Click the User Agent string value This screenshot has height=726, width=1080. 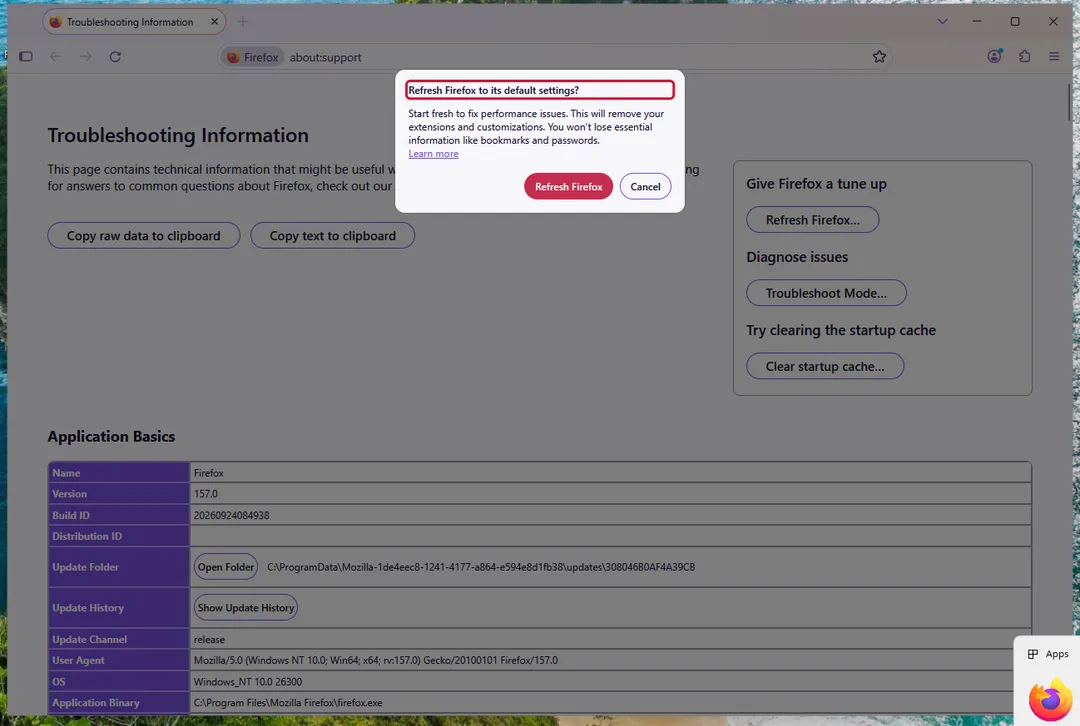pos(375,660)
